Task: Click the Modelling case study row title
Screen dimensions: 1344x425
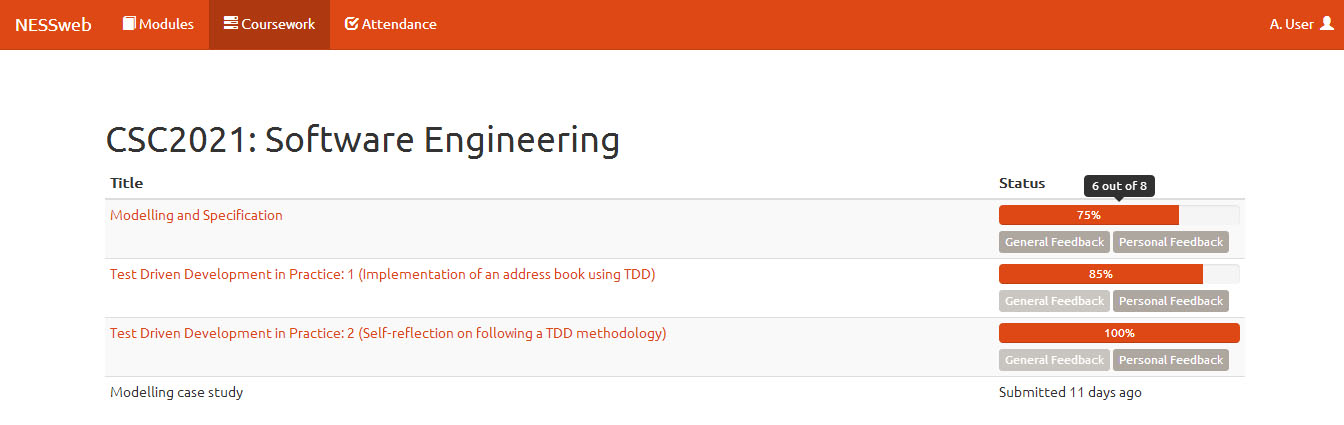Action: tap(176, 392)
